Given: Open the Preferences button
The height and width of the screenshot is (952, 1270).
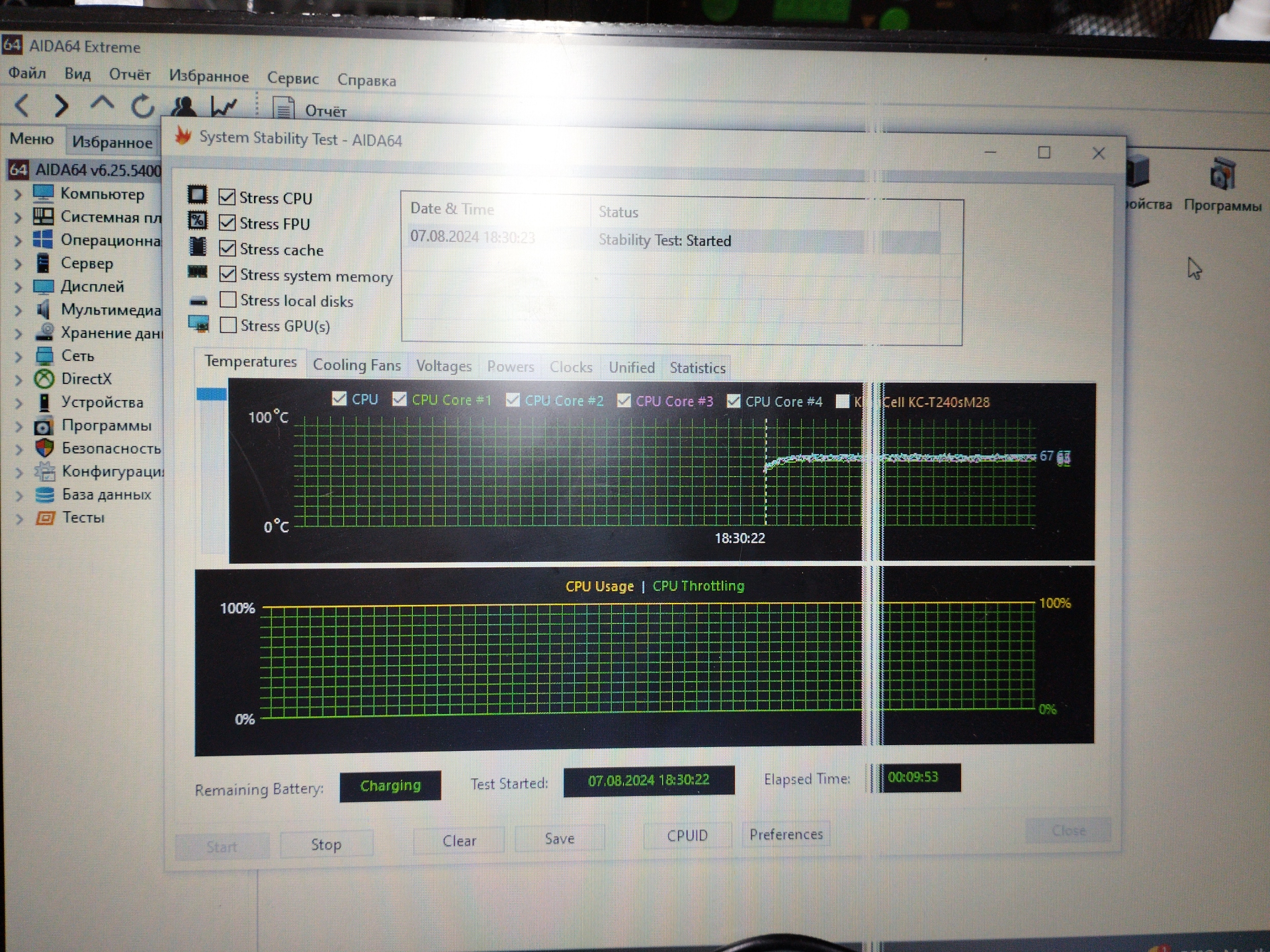Looking at the screenshot, I should [786, 834].
